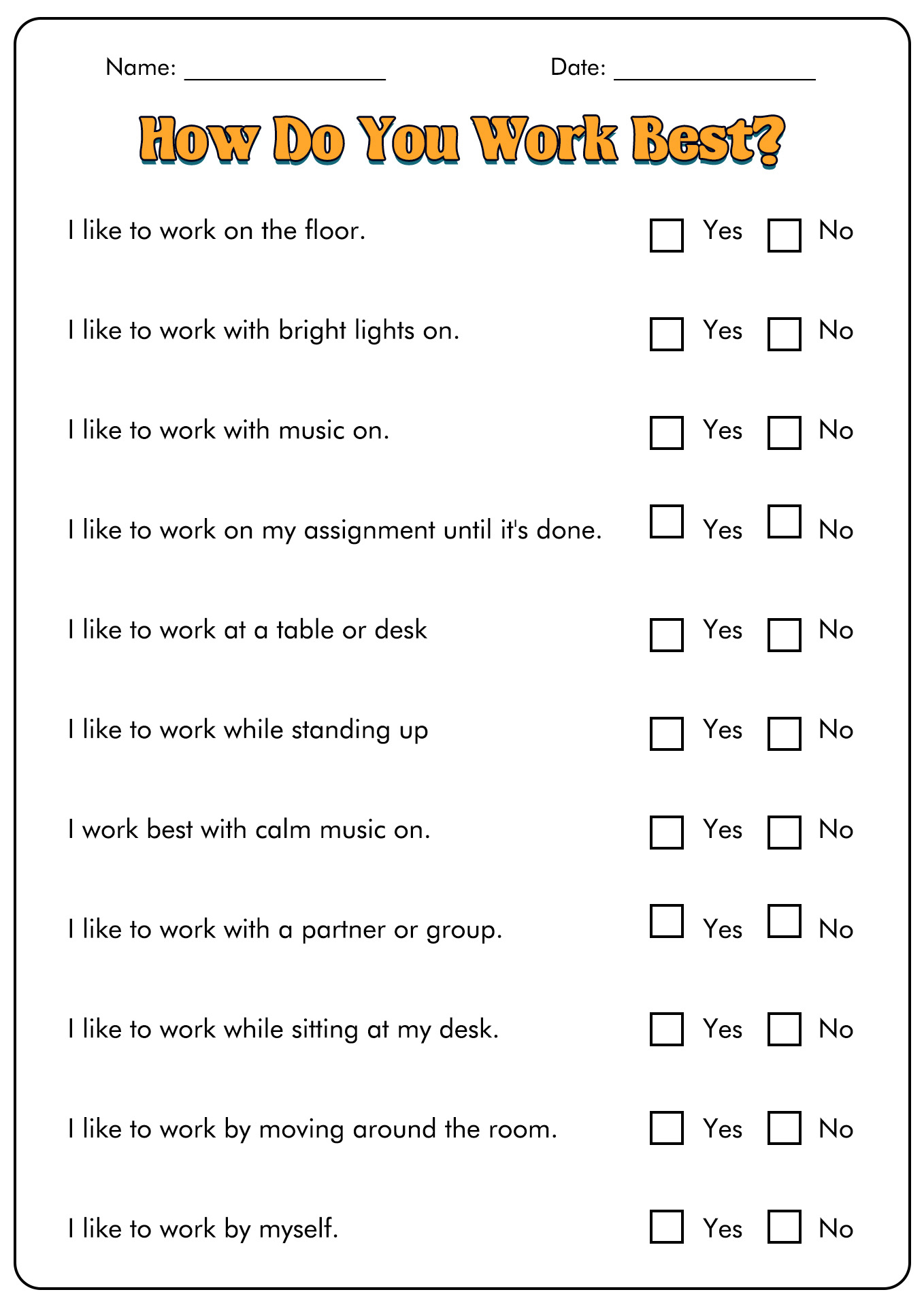
Task: Mark Yes for sitting at my desk
Action: coord(666,1029)
